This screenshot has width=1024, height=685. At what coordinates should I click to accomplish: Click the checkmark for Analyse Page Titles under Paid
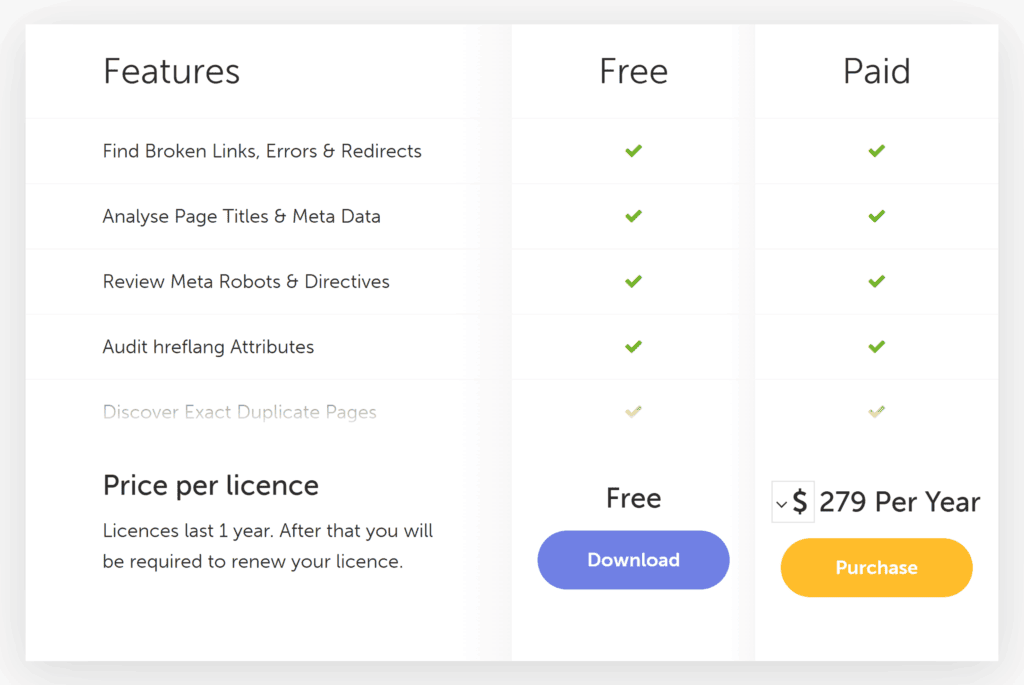877,216
